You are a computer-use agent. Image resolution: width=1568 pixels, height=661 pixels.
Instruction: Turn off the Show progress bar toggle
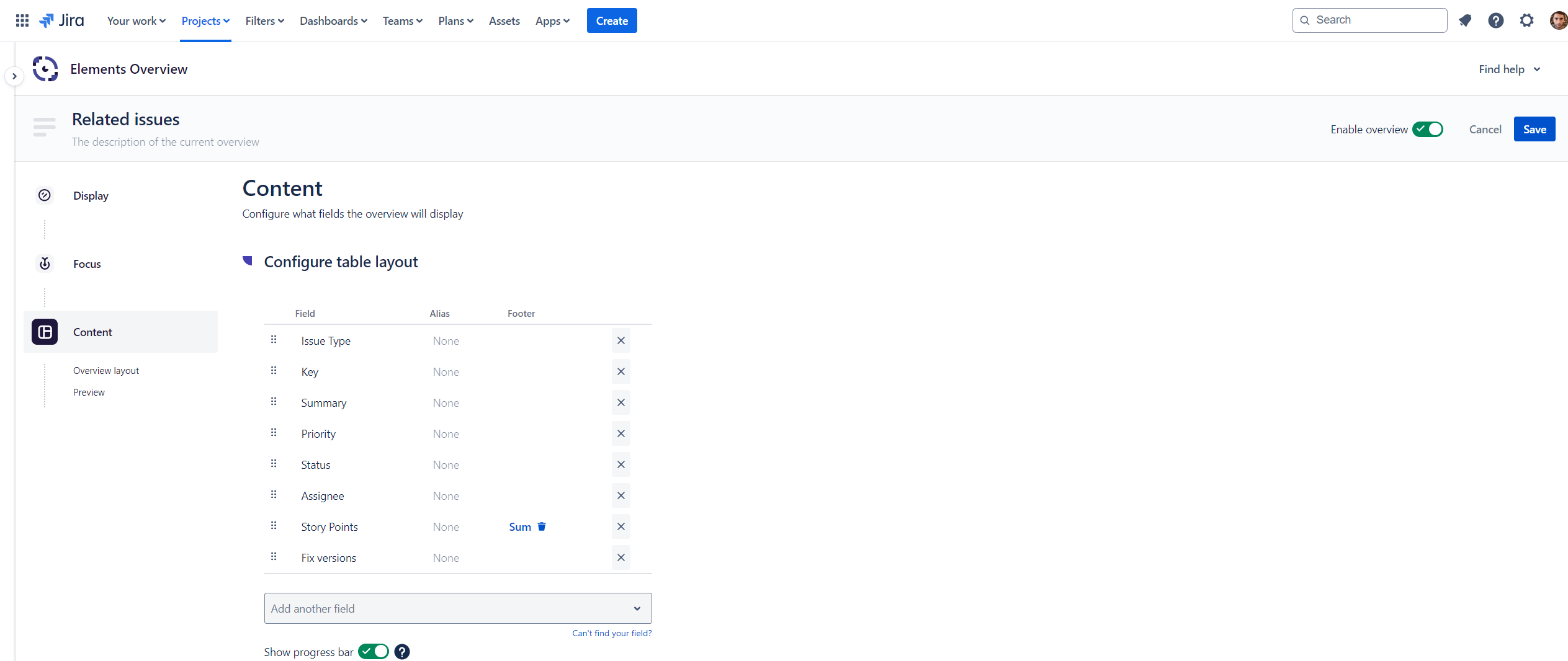[373, 651]
